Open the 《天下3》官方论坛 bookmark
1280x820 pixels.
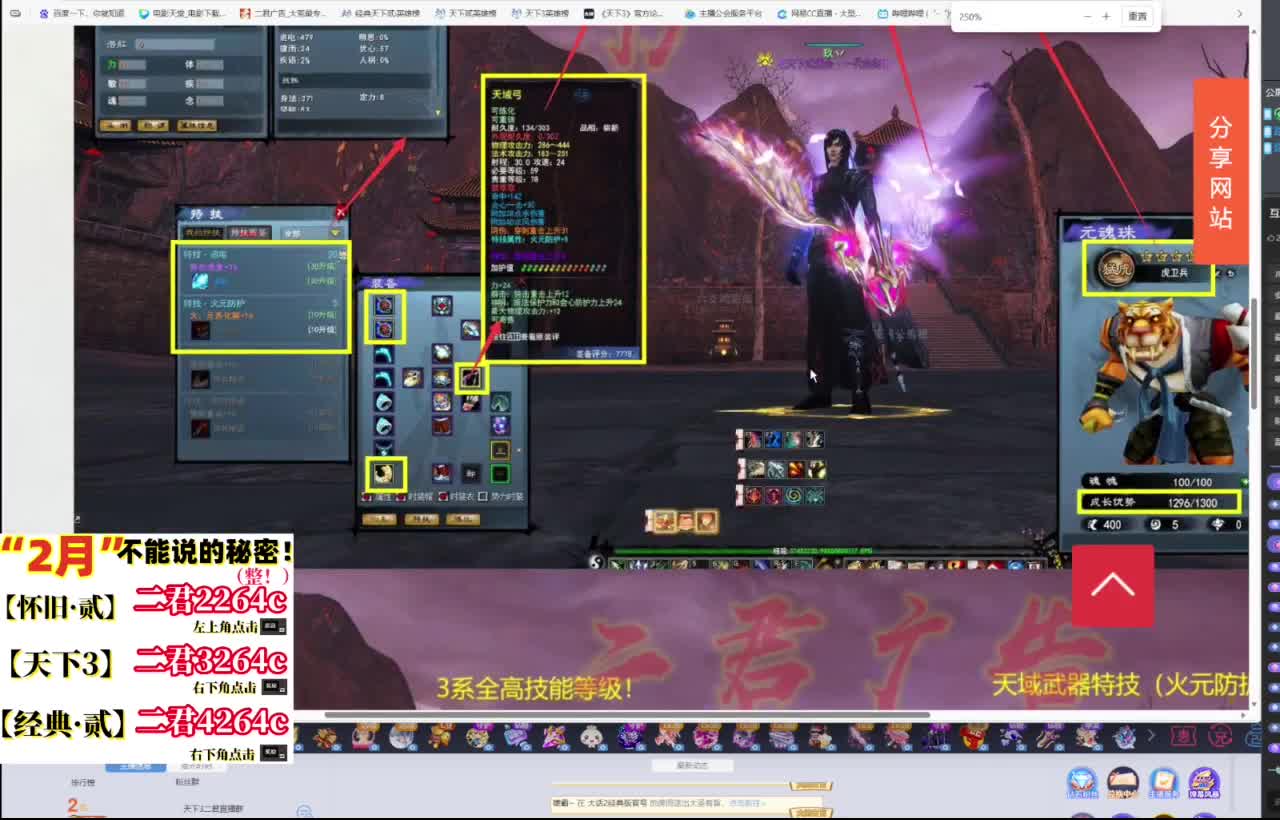tap(623, 14)
